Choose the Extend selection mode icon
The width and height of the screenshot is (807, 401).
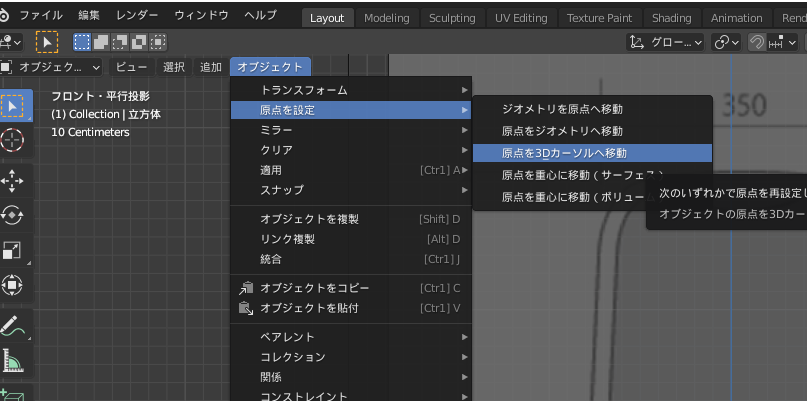click(101, 42)
